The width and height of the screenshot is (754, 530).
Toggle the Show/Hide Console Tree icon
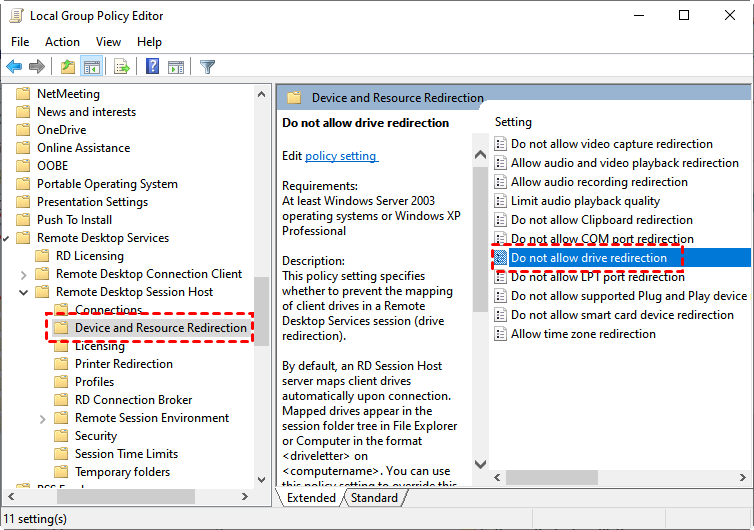click(91, 67)
